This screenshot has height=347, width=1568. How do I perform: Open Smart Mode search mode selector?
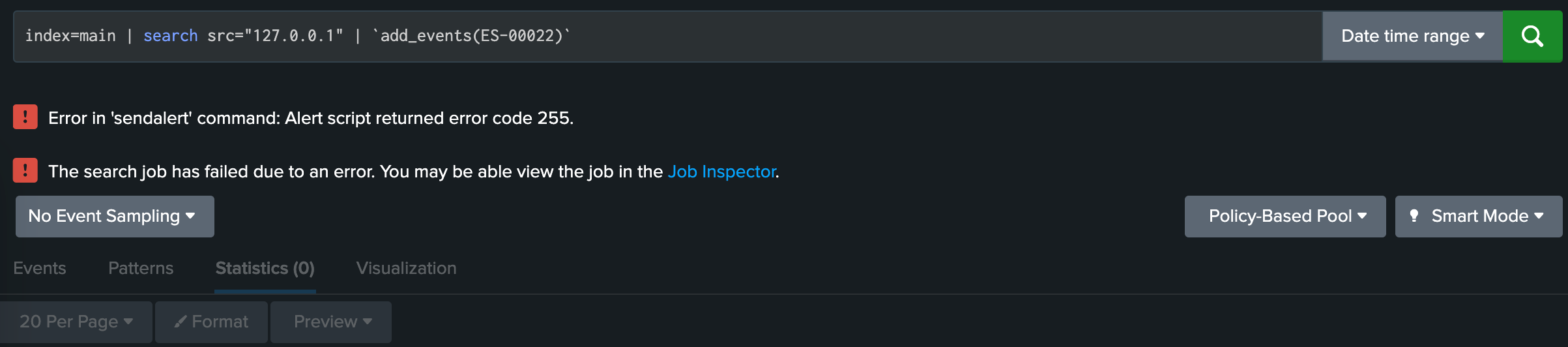click(1479, 217)
